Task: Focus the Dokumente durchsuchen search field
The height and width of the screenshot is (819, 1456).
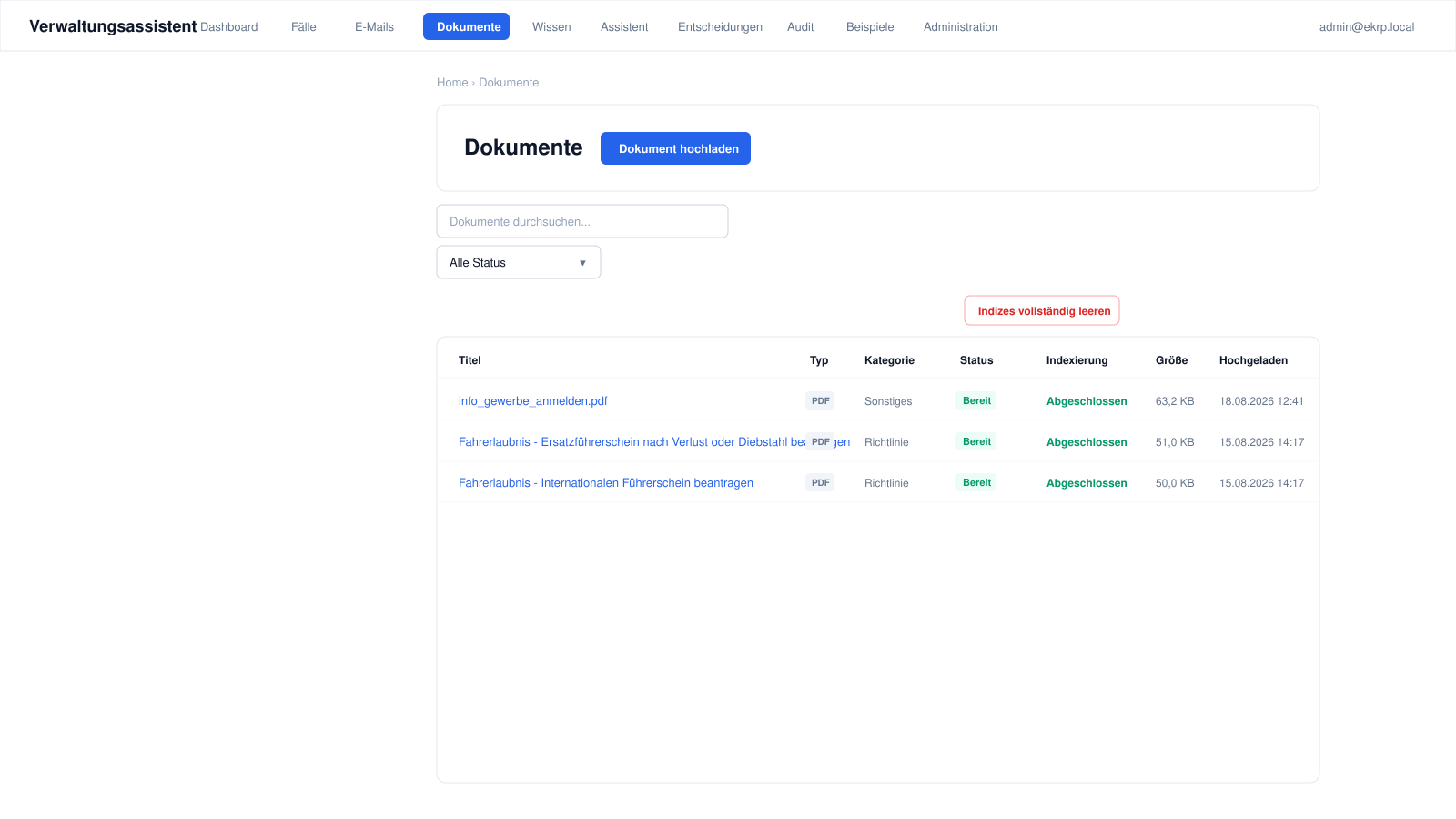Action: click(x=582, y=221)
